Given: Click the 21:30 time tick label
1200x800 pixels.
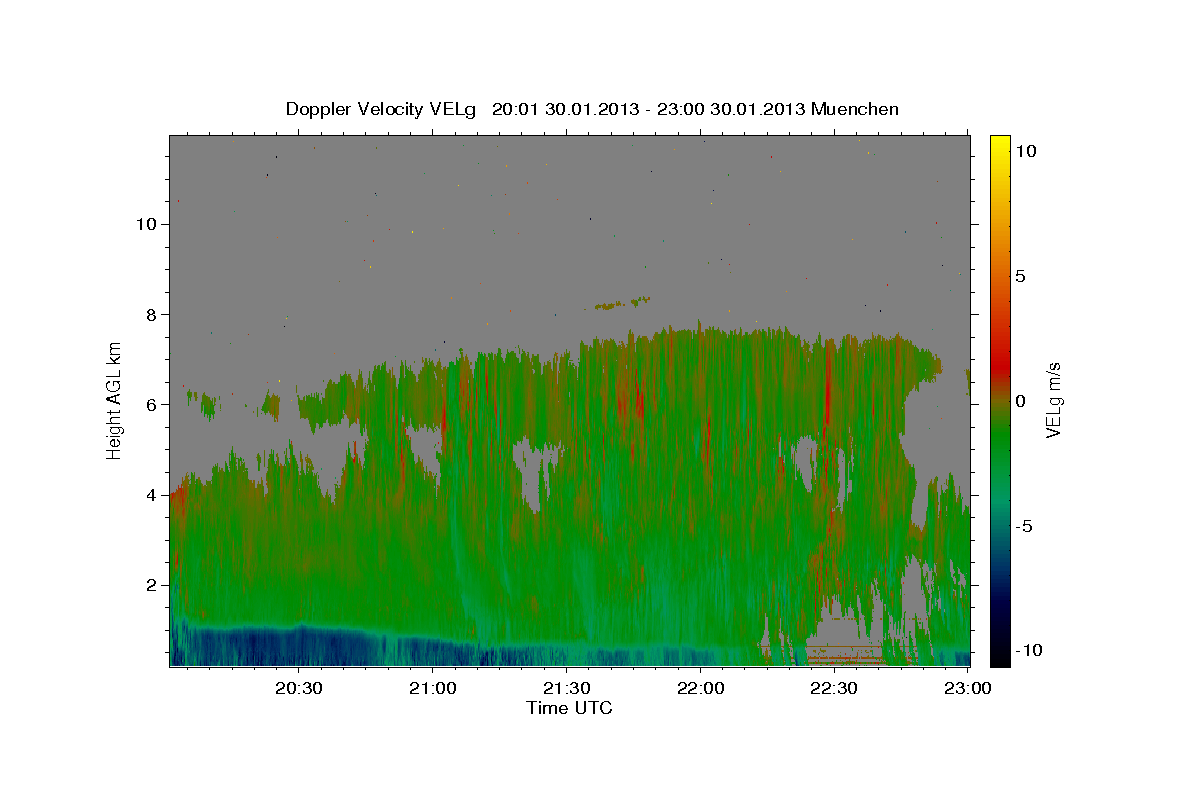Looking at the screenshot, I should pyautogui.click(x=566, y=688).
